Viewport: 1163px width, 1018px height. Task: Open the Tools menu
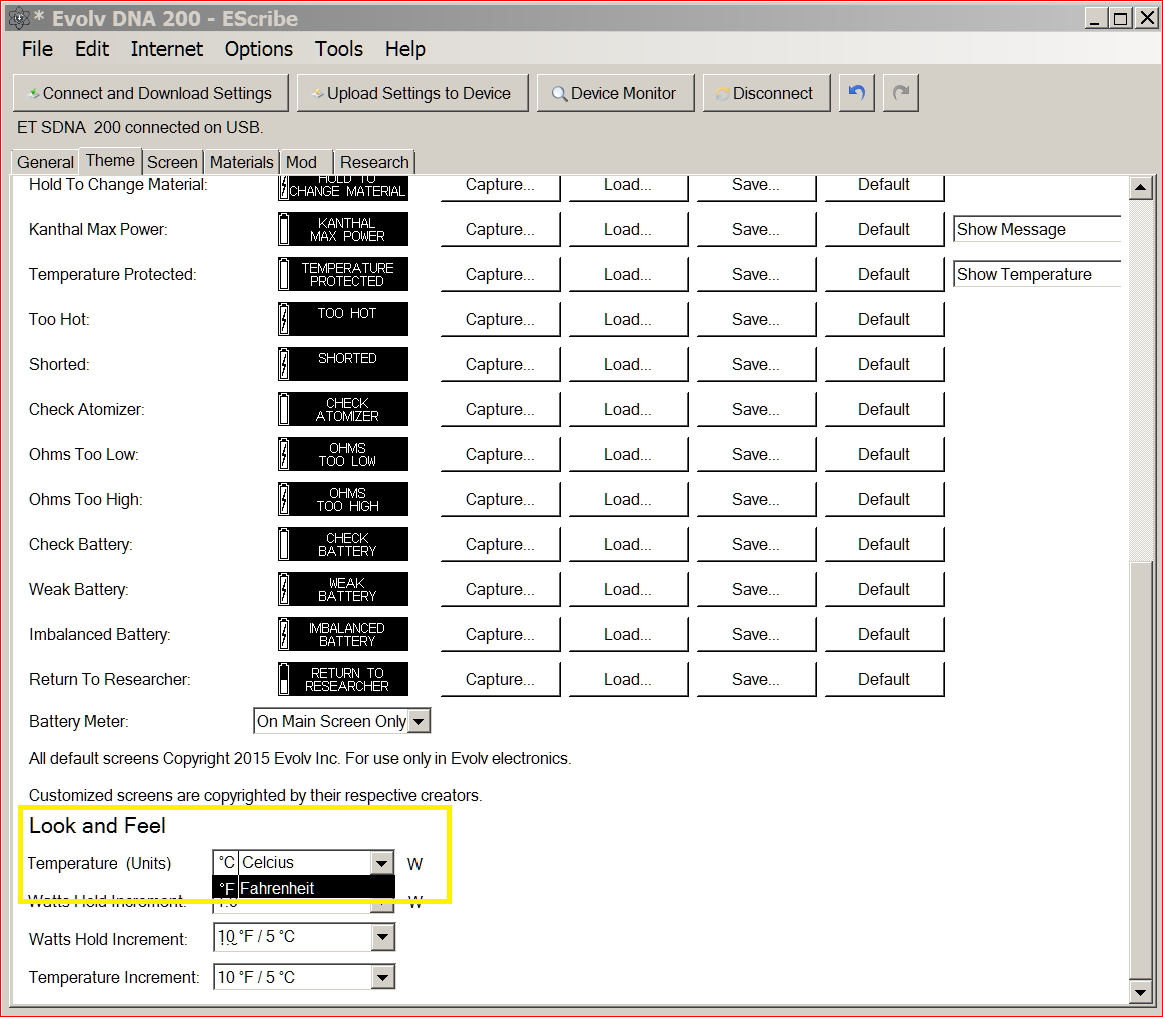(338, 49)
